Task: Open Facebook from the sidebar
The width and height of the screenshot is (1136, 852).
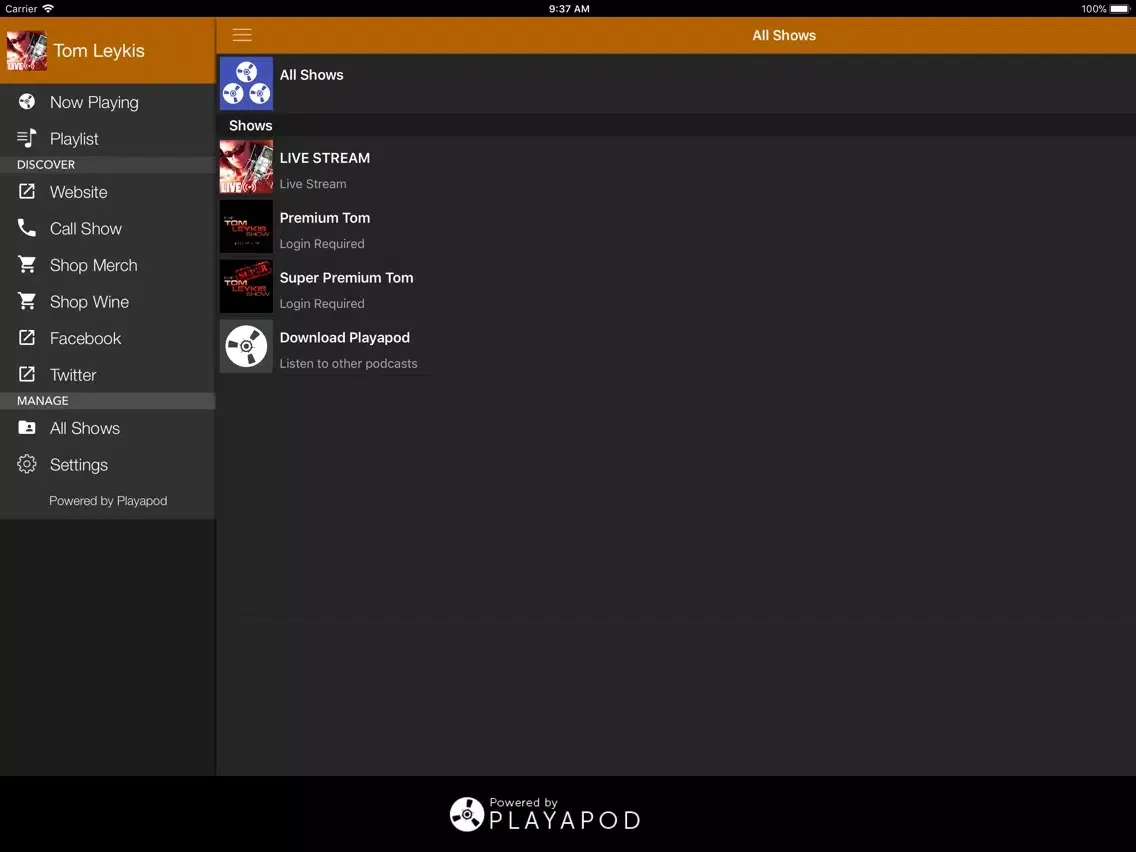Action: pos(107,338)
